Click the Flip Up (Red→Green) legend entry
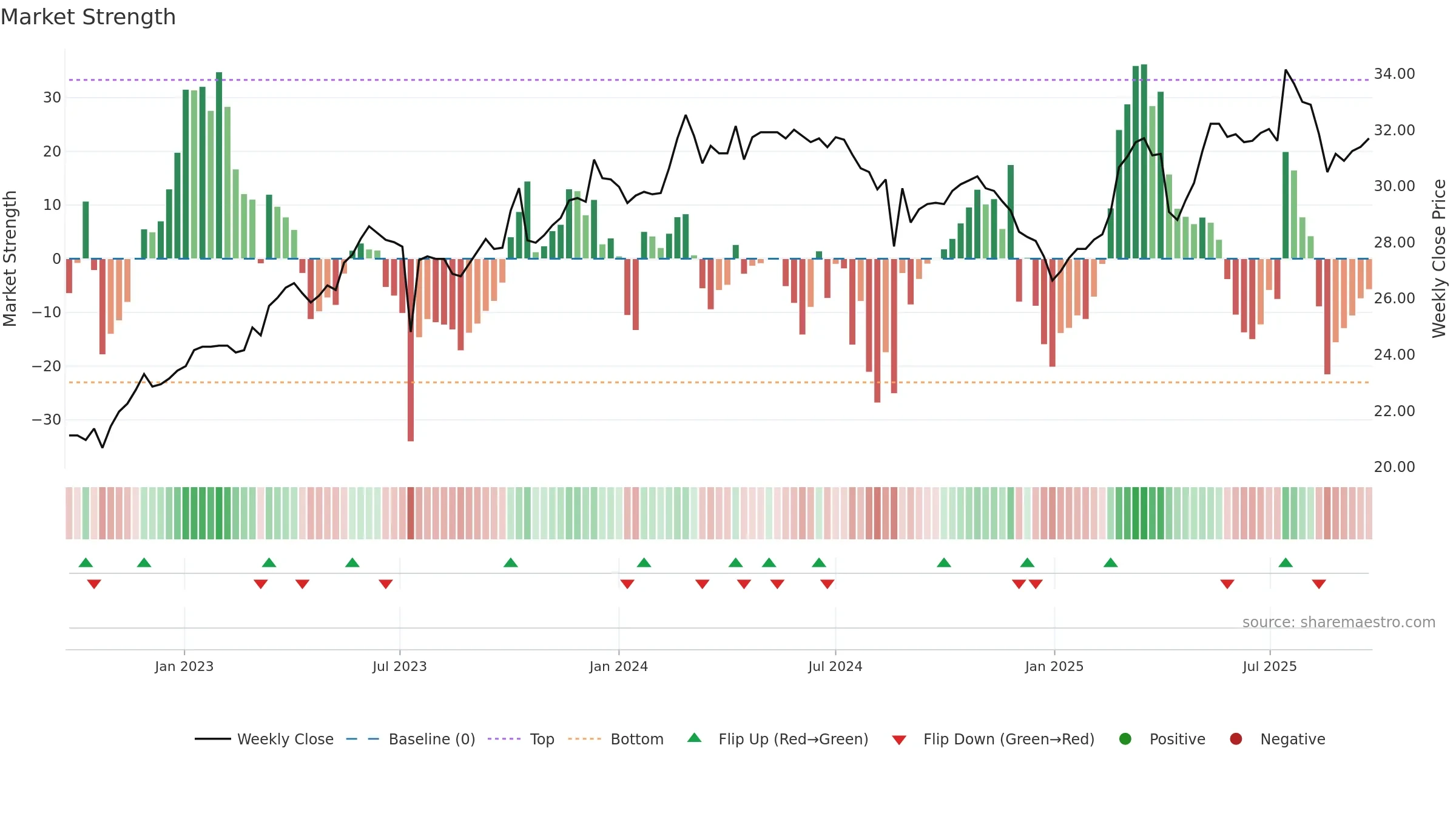 pos(778,739)
